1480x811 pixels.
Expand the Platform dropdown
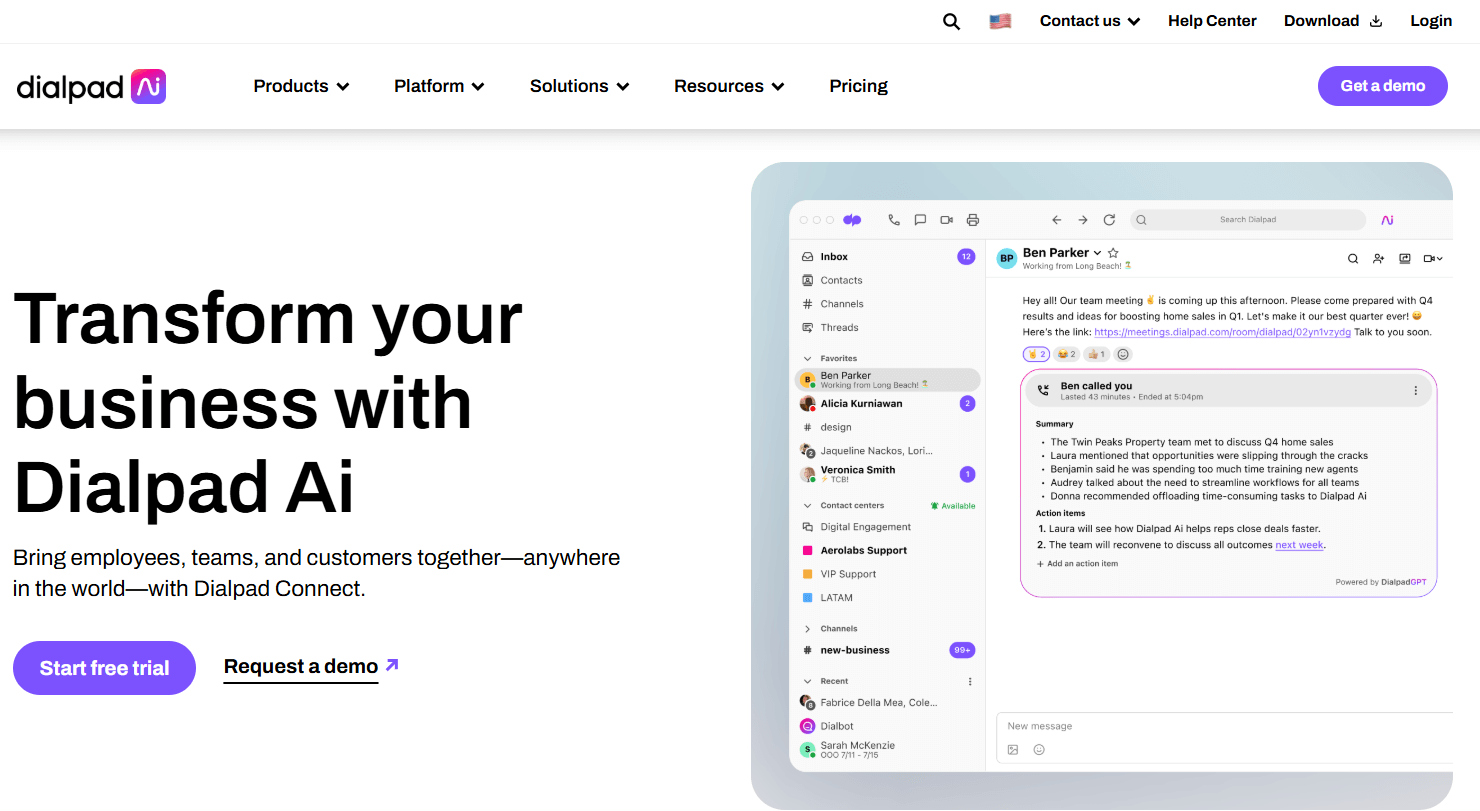coord(439,86)
